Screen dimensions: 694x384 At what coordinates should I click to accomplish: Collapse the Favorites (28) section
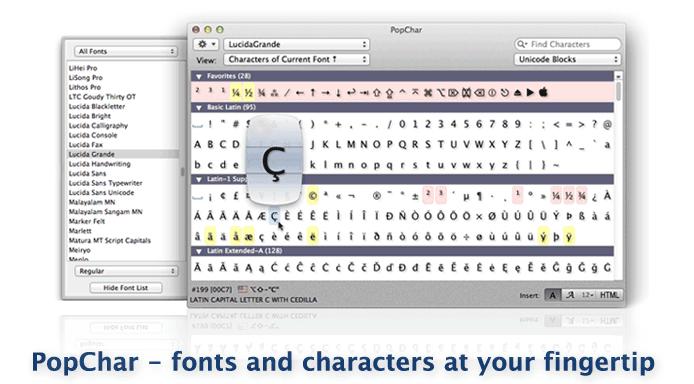[x=199, y=76]
